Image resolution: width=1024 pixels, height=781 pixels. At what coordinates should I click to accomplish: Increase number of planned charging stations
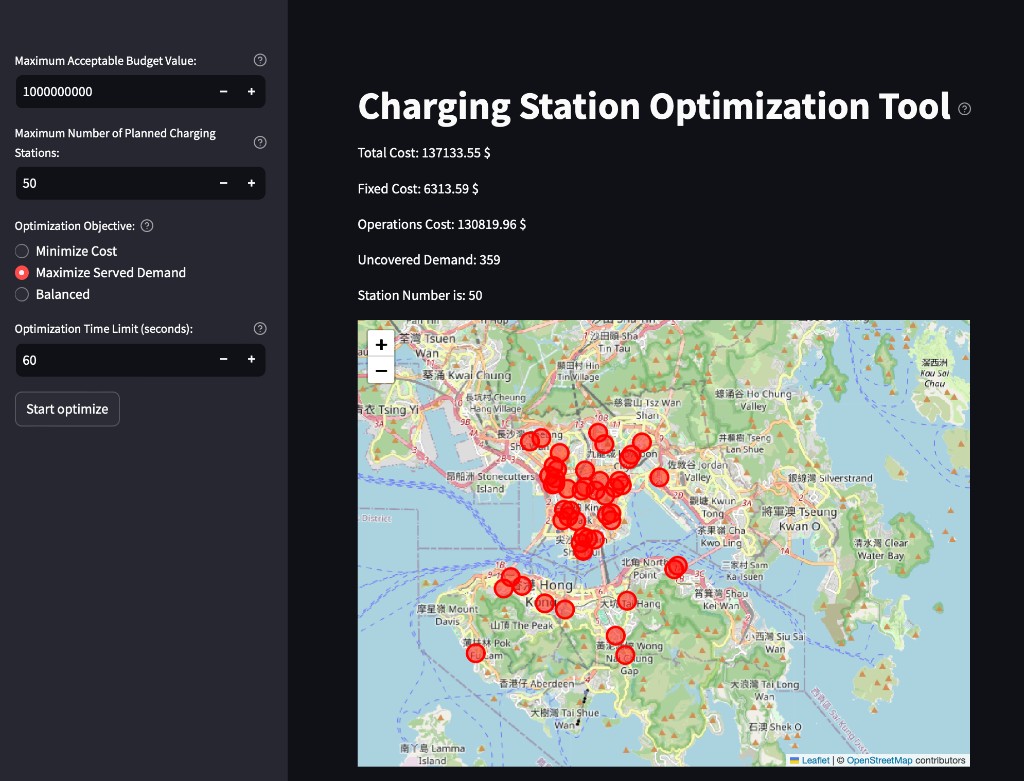[251, 183]
